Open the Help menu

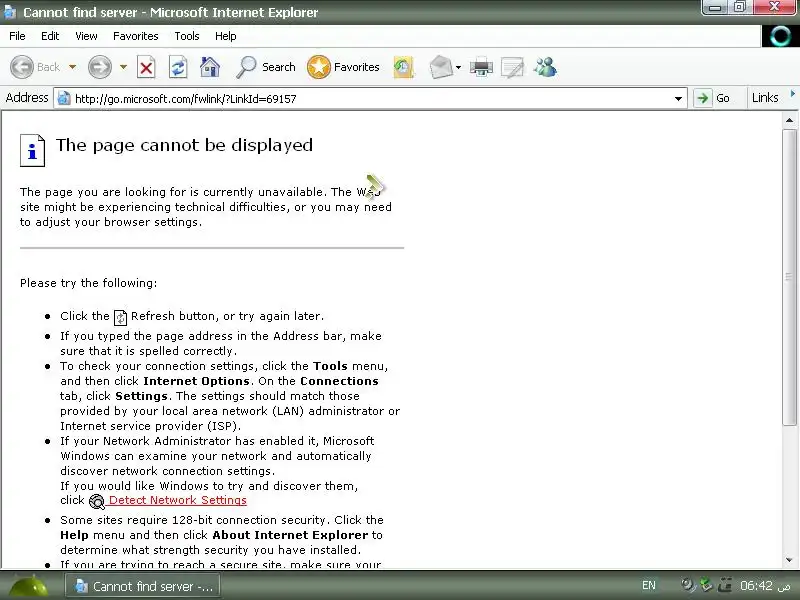click(226, 36)
